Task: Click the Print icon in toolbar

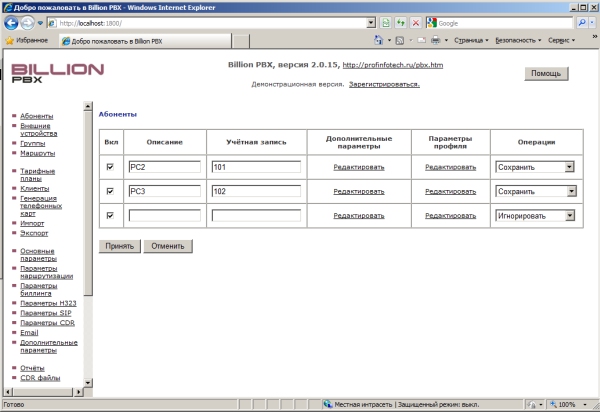Action: point(435,40)
